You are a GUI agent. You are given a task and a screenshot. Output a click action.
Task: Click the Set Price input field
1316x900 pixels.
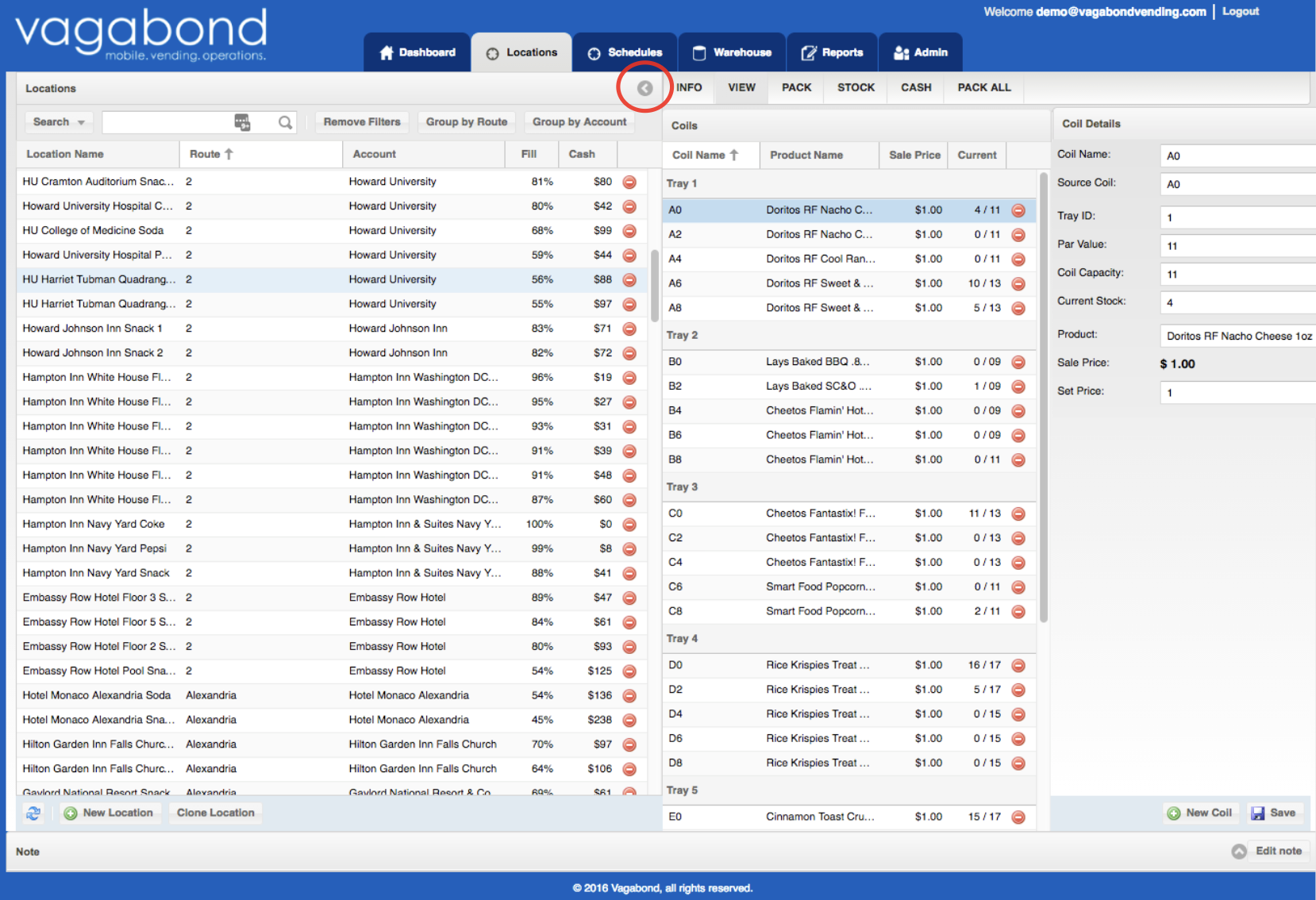(1238, 393)
